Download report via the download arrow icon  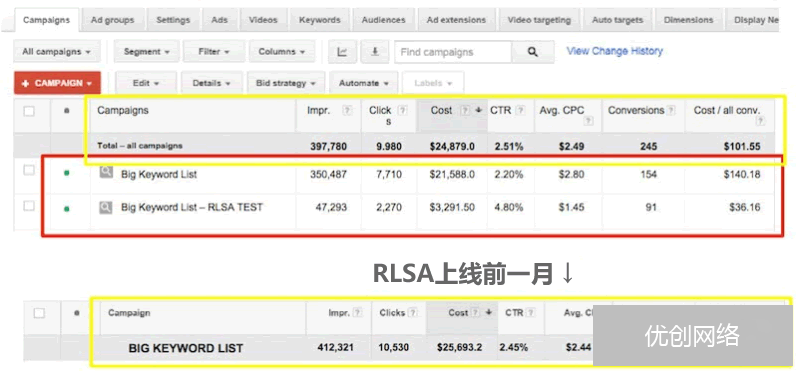click(375, 52)
